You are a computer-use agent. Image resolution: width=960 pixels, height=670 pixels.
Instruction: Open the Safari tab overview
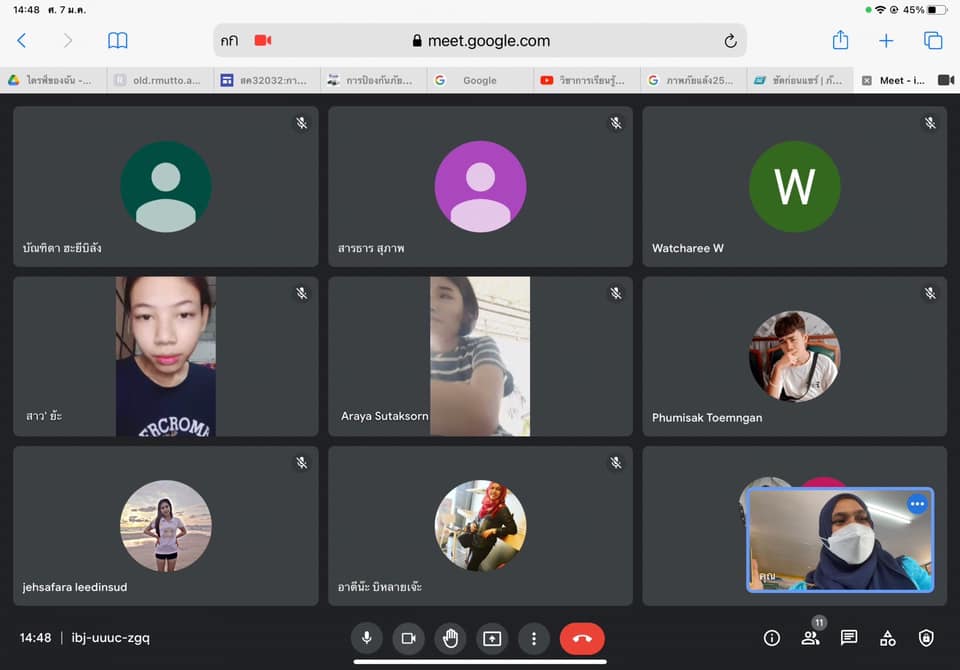coord(933,41)
